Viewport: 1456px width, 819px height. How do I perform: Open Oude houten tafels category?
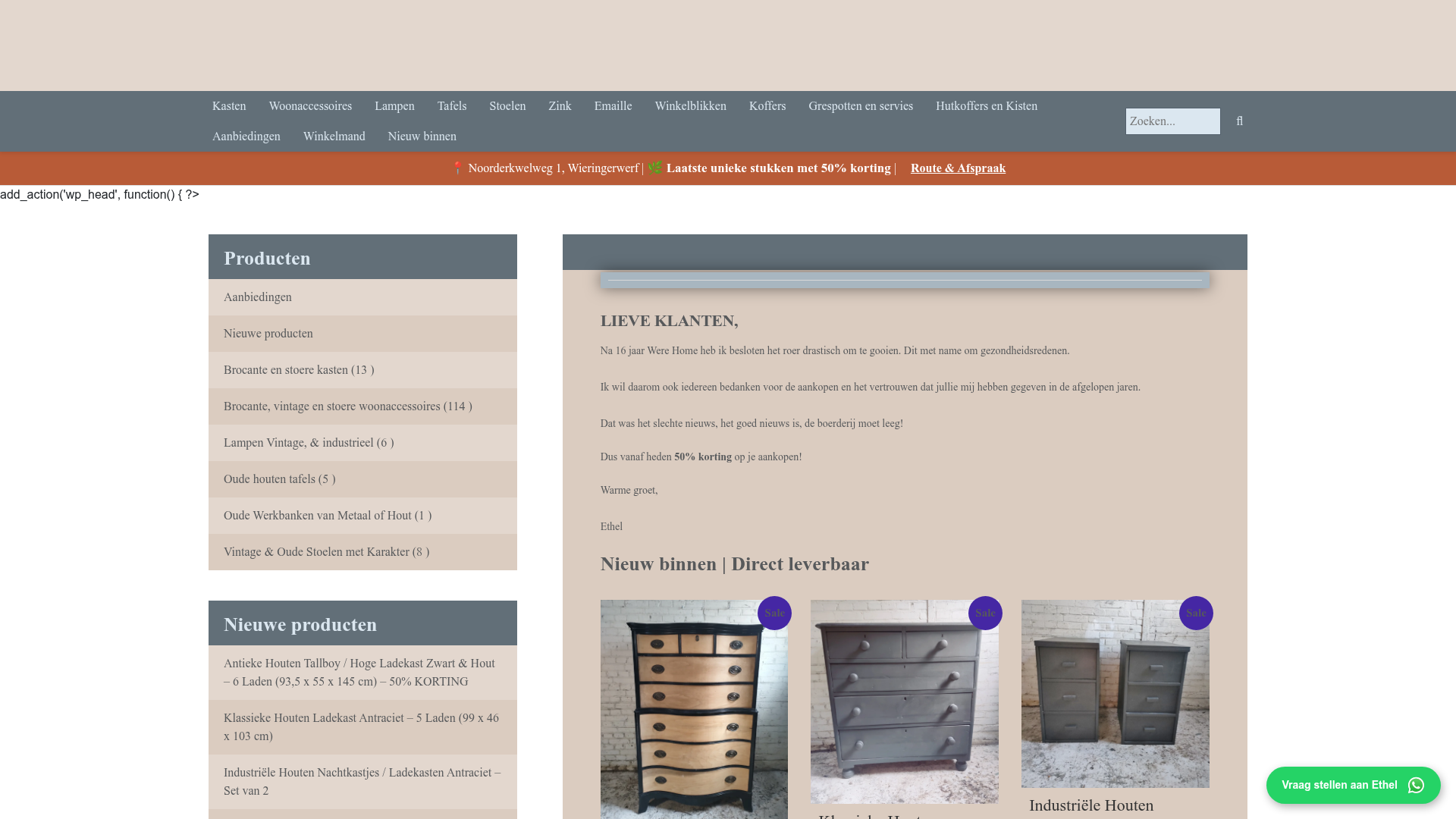click(x=362, y=479)
